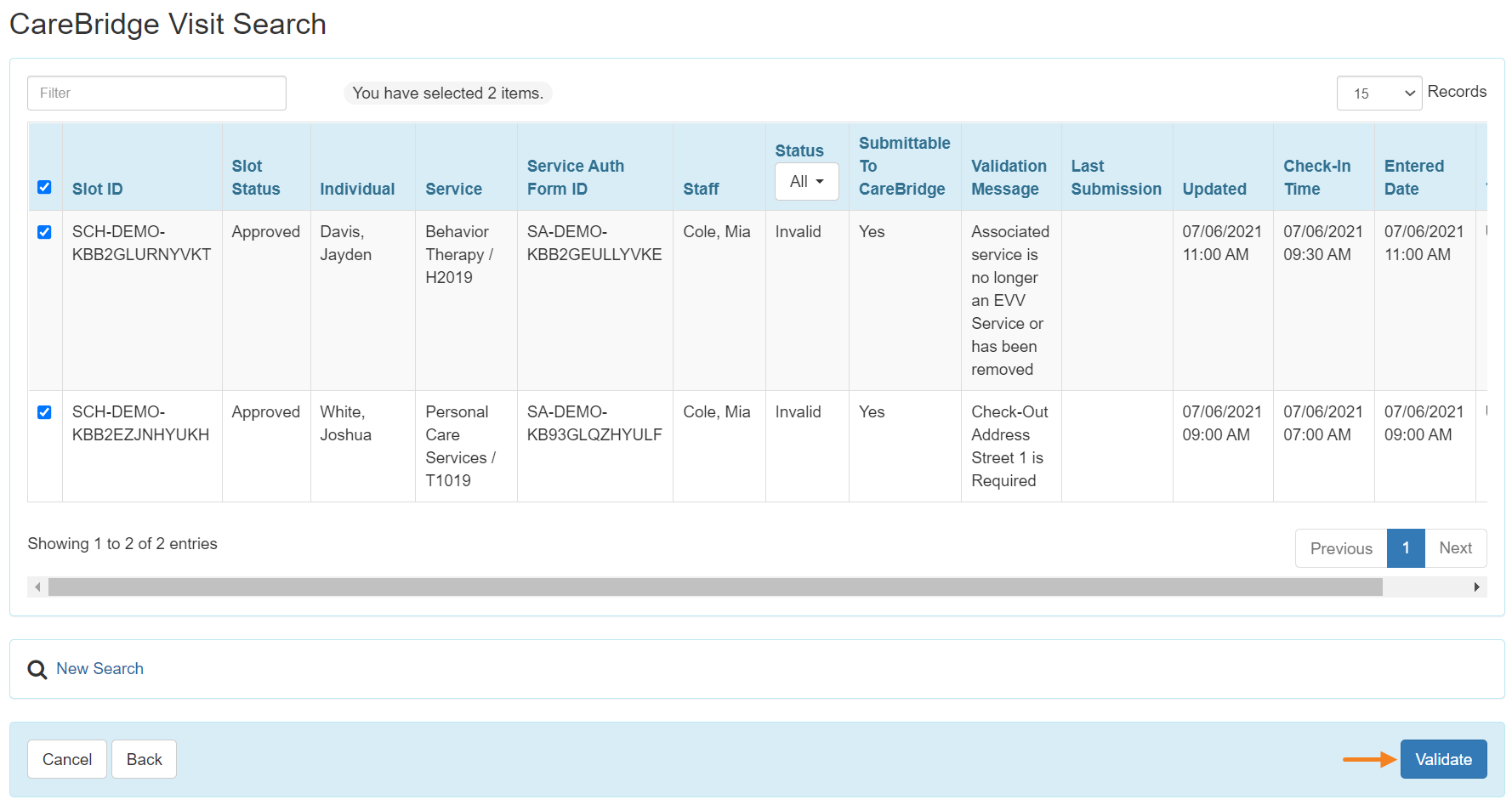Click slot ID SCH-DEMO-KBB2GLURNYVKT
Viewport: 1512px width, 805px height.
coord(141,243)
